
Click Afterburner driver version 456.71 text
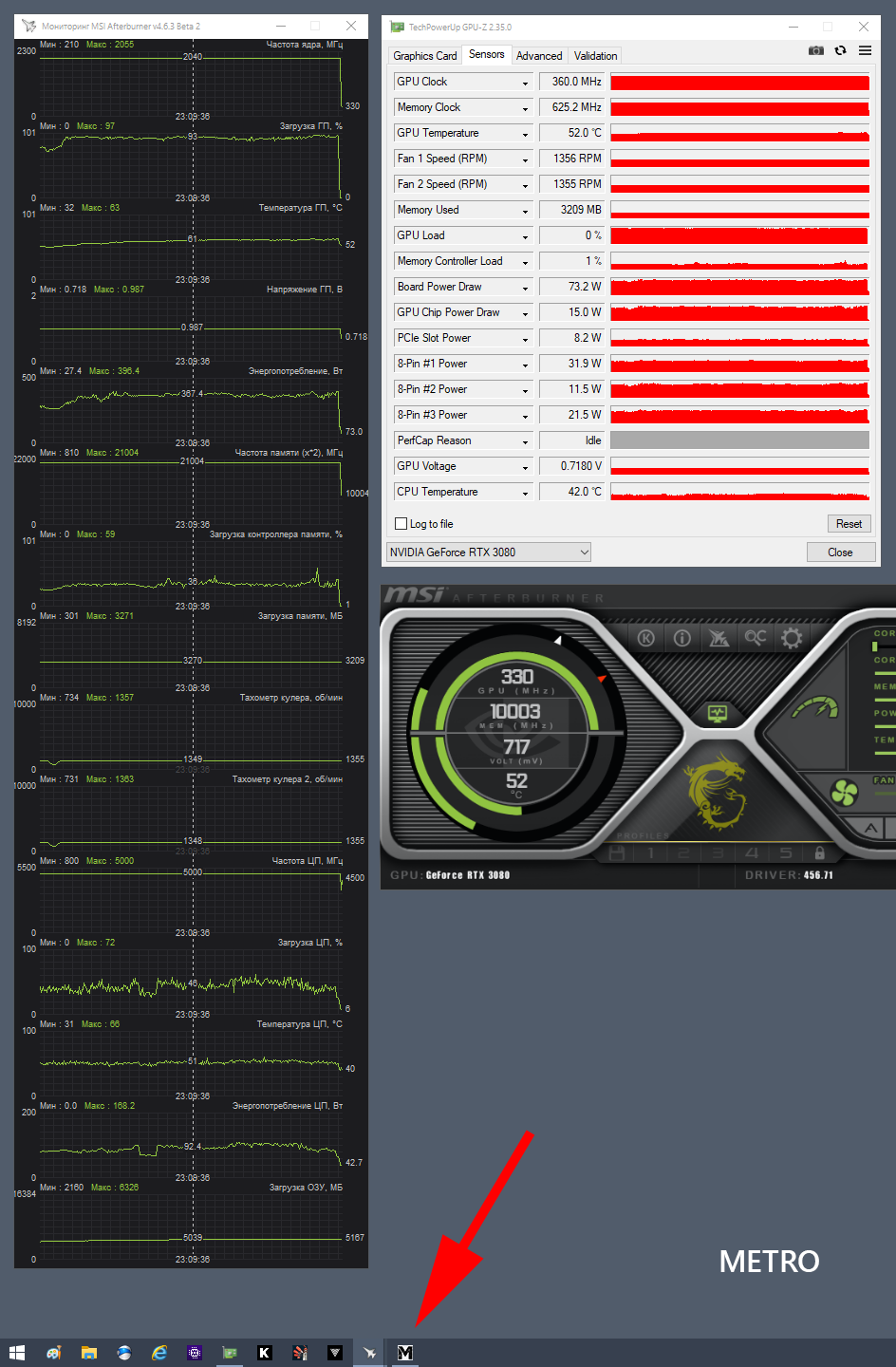tap(818, 875)
